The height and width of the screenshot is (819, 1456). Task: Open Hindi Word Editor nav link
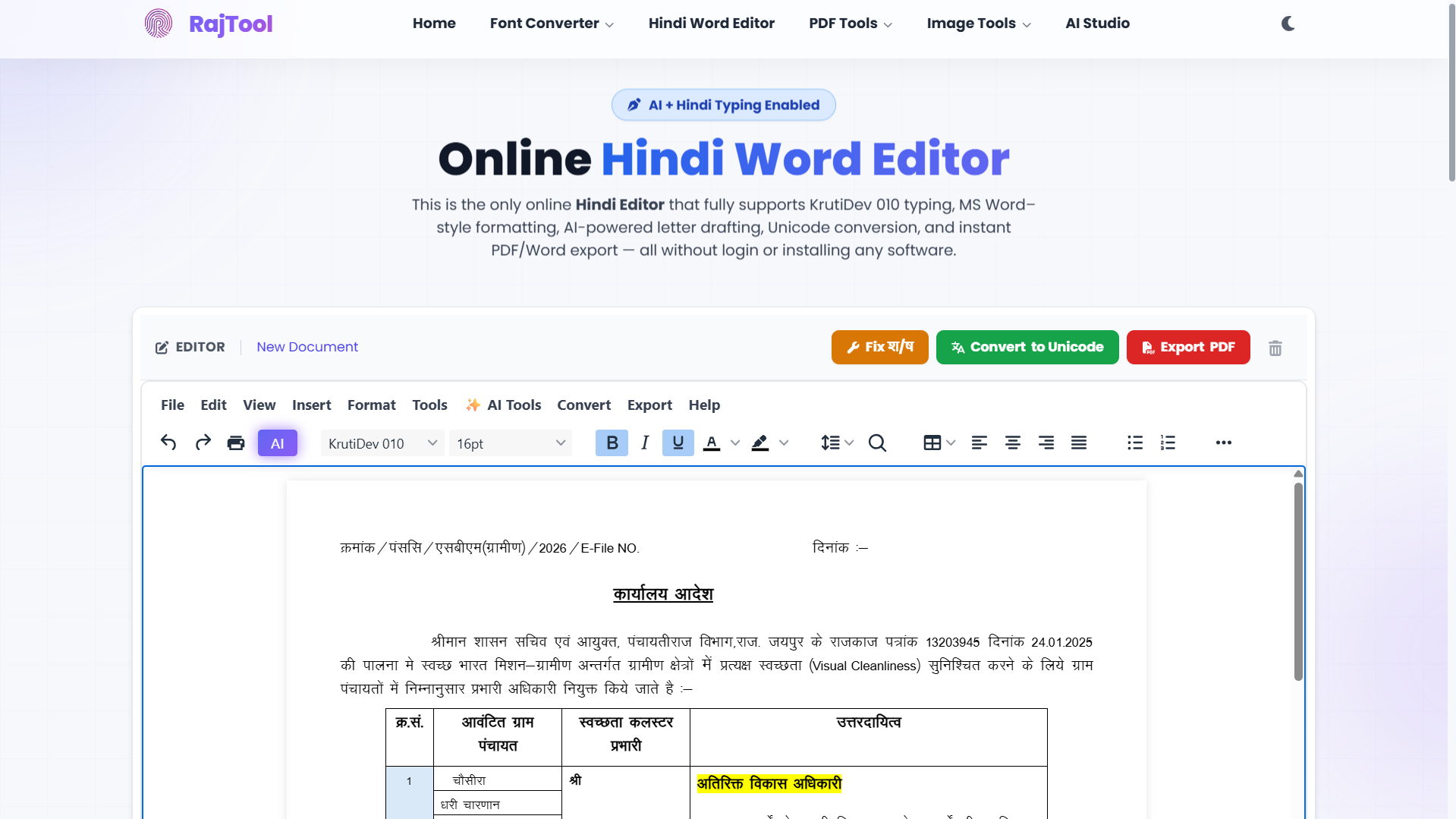pos(712,24)
